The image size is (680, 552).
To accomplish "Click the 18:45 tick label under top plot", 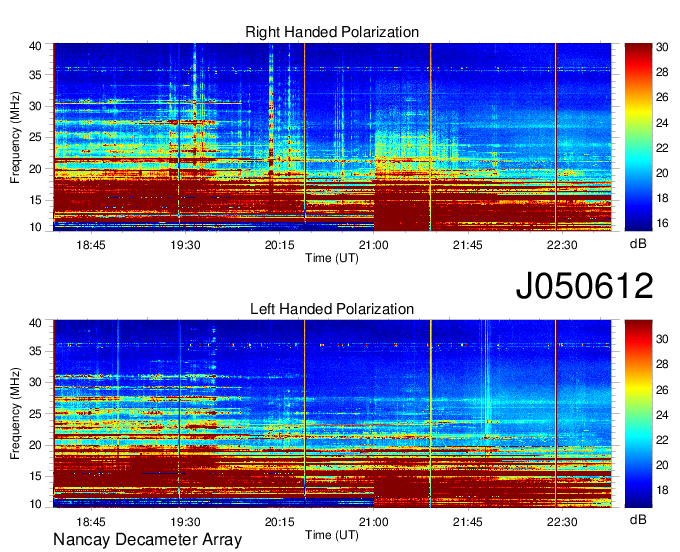I will [x=91, y=245].
